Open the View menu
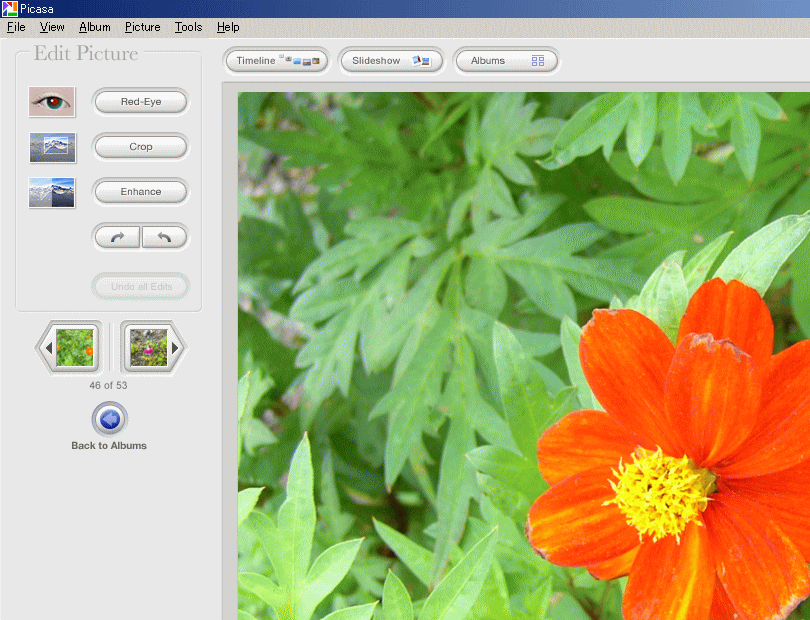The image size is (810, 620). (52, 27)
